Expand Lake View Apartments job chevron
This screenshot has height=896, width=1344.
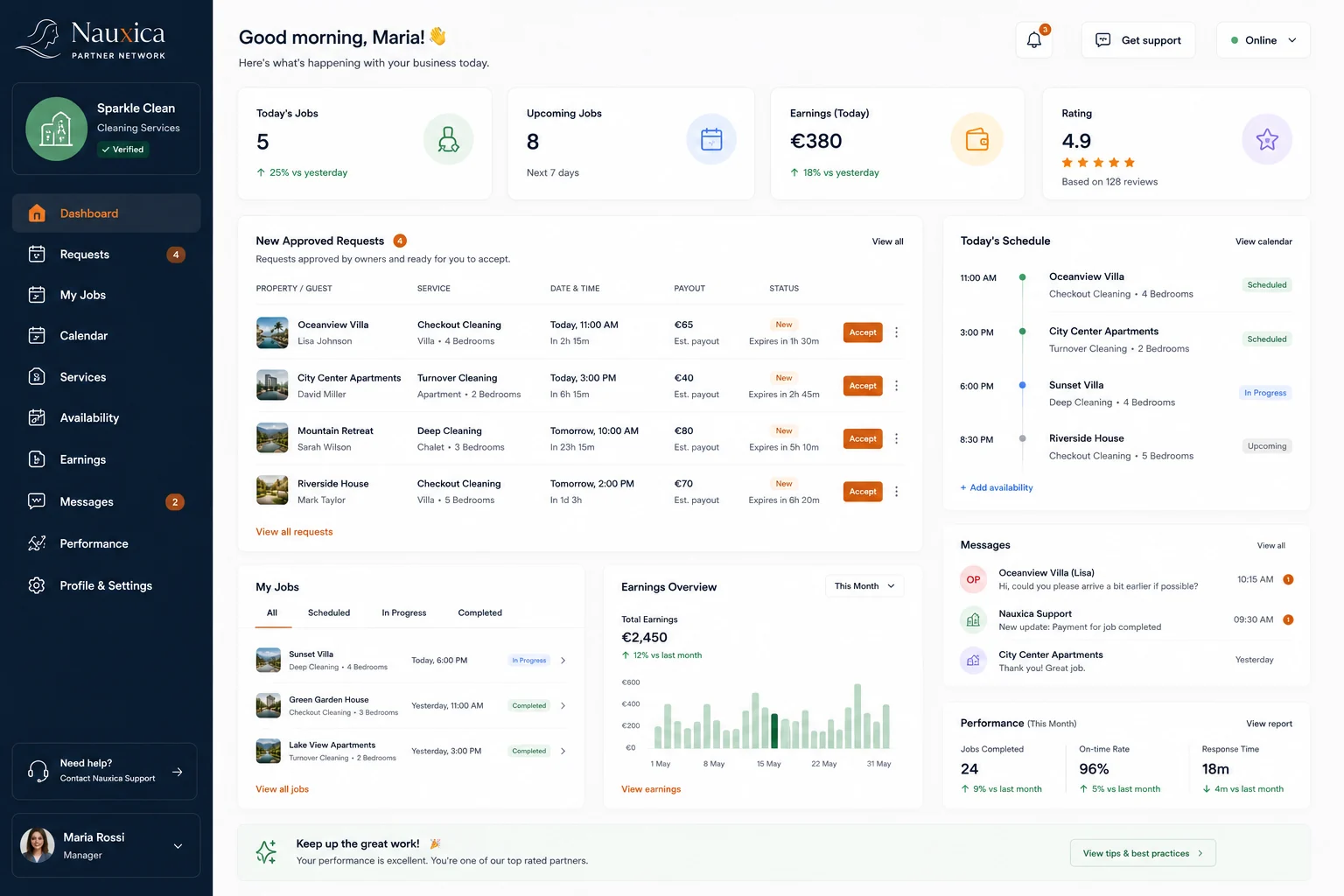[x=563, y=752]
